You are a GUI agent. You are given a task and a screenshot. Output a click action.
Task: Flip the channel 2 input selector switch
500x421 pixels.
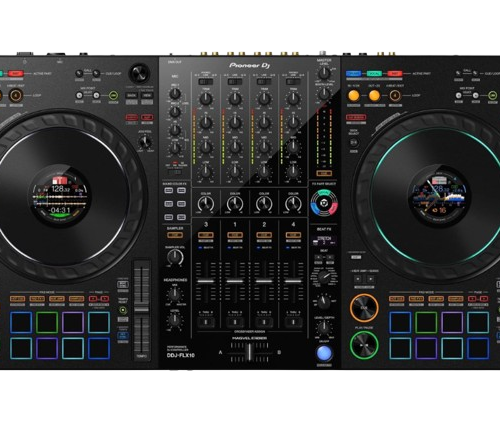pyautogui.click(x=264, y=82)
